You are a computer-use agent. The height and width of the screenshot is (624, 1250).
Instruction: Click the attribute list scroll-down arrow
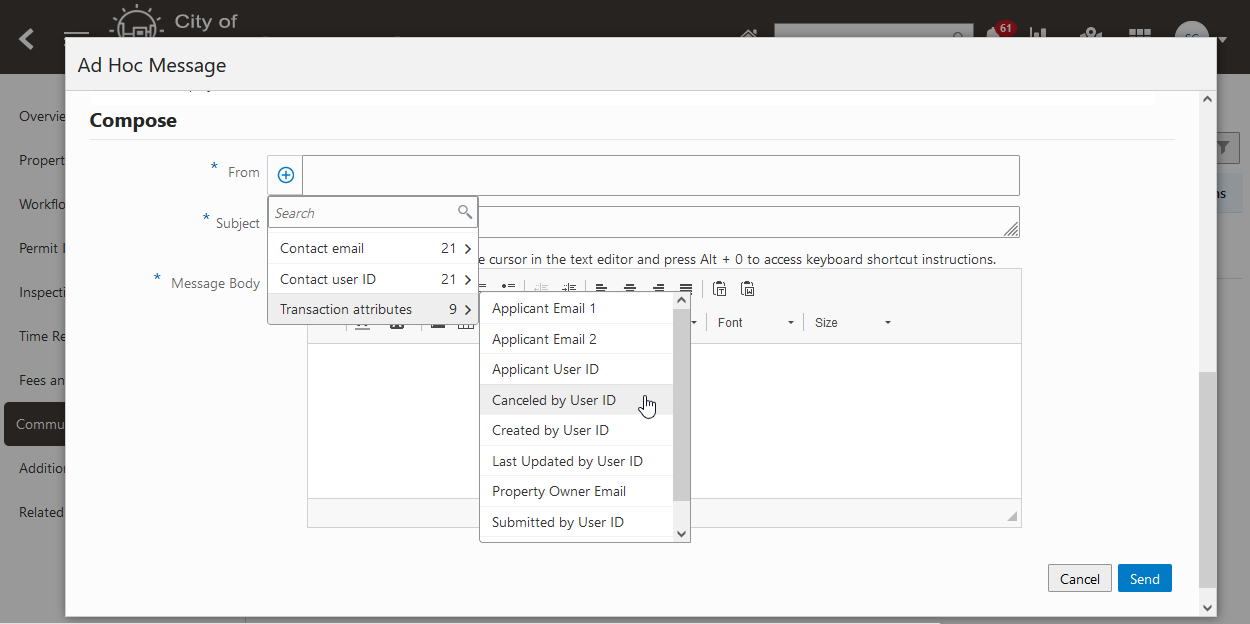(x=682, y=534)
